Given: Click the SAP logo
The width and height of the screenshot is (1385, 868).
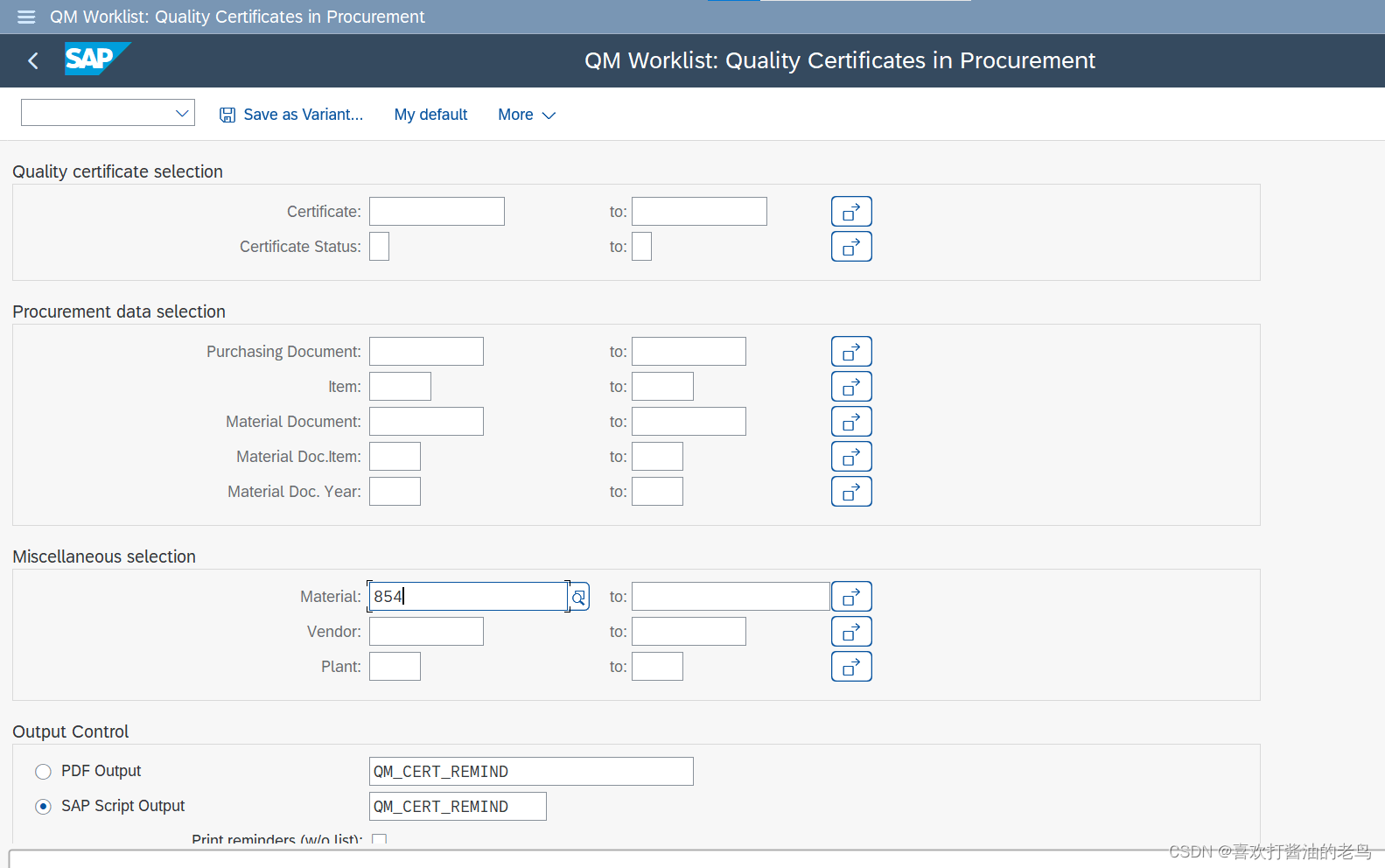Looking at the screenshot, I should point(97,59).
